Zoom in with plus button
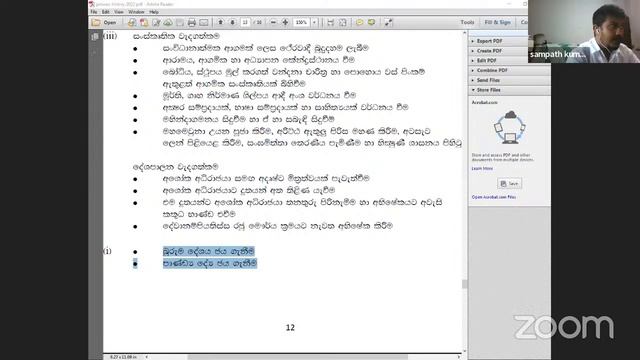Screen dimensions: 640x360 [x=285, y=22]
